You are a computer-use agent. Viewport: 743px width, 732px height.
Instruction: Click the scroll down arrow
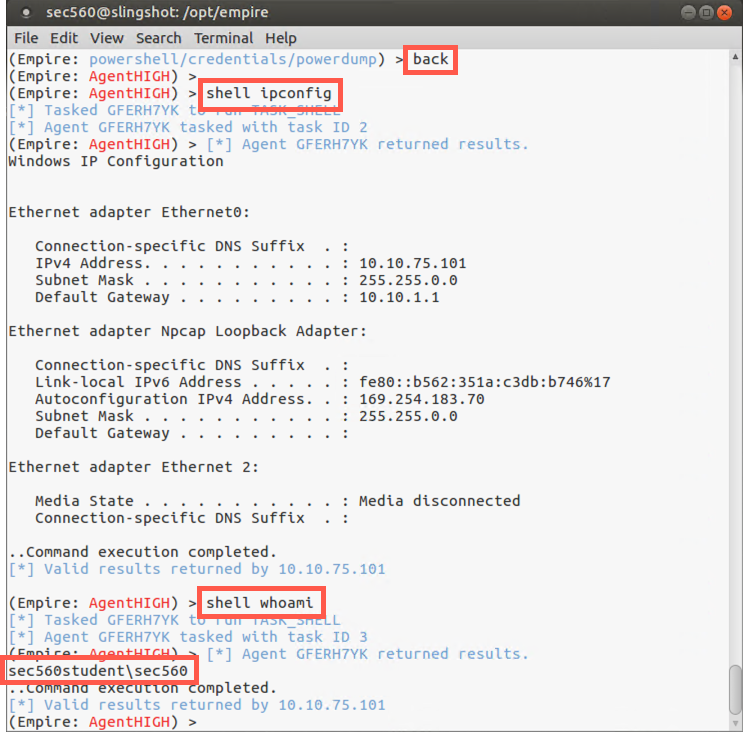click(x=735, y=723)
